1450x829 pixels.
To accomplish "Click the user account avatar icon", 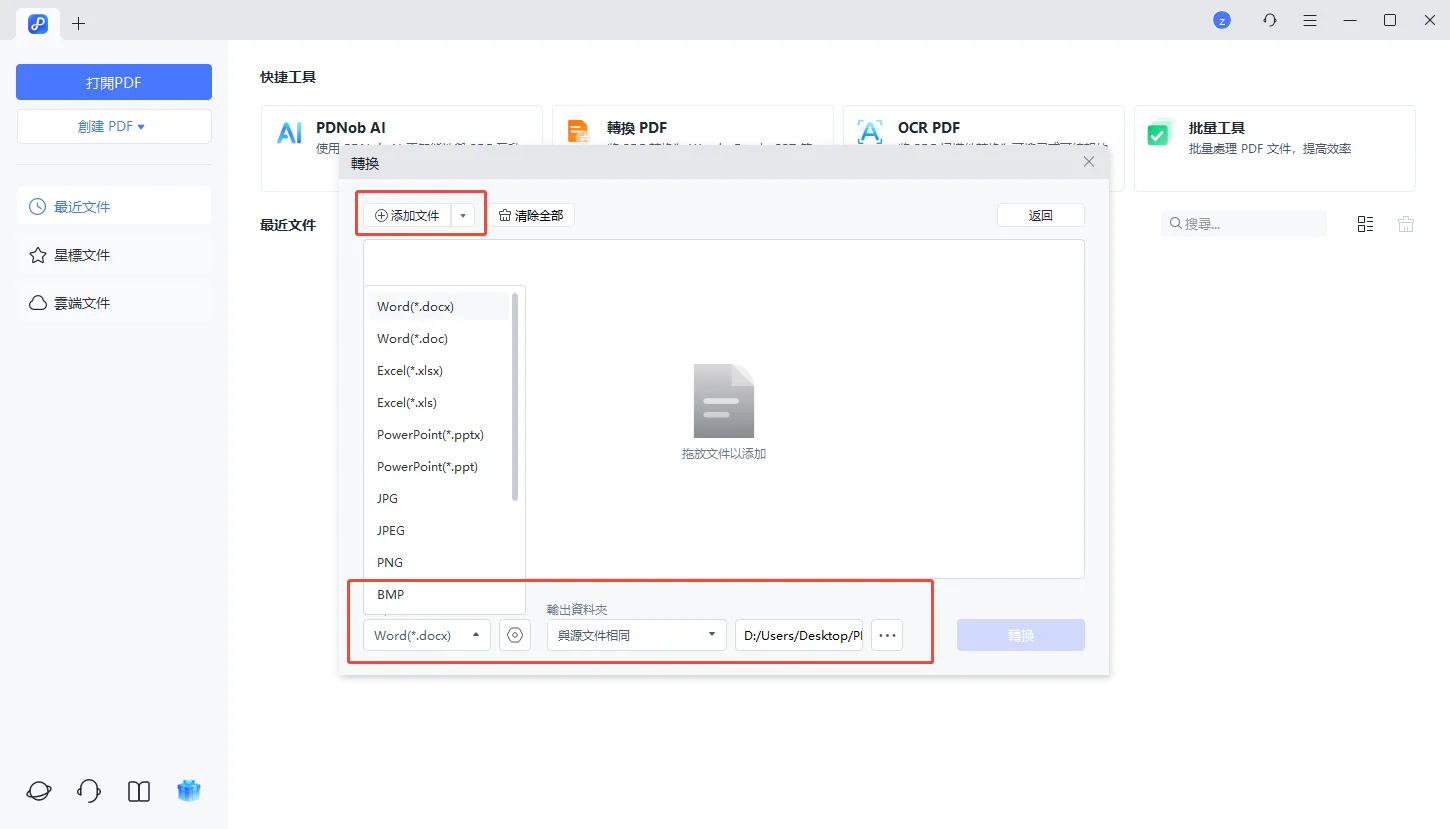I will [x=1221, y=20].
